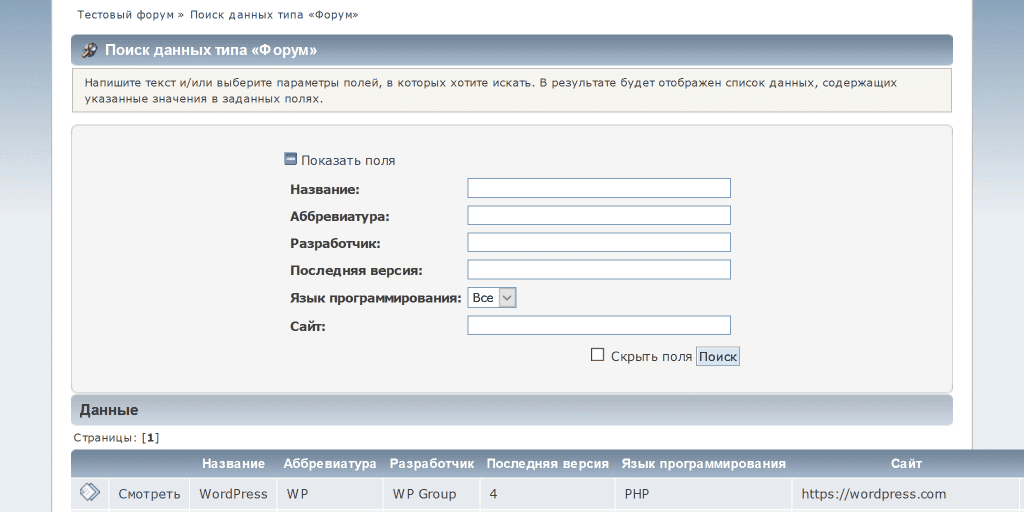
Task: Collapse fields using the minus icon
Action: coord(291,159)
